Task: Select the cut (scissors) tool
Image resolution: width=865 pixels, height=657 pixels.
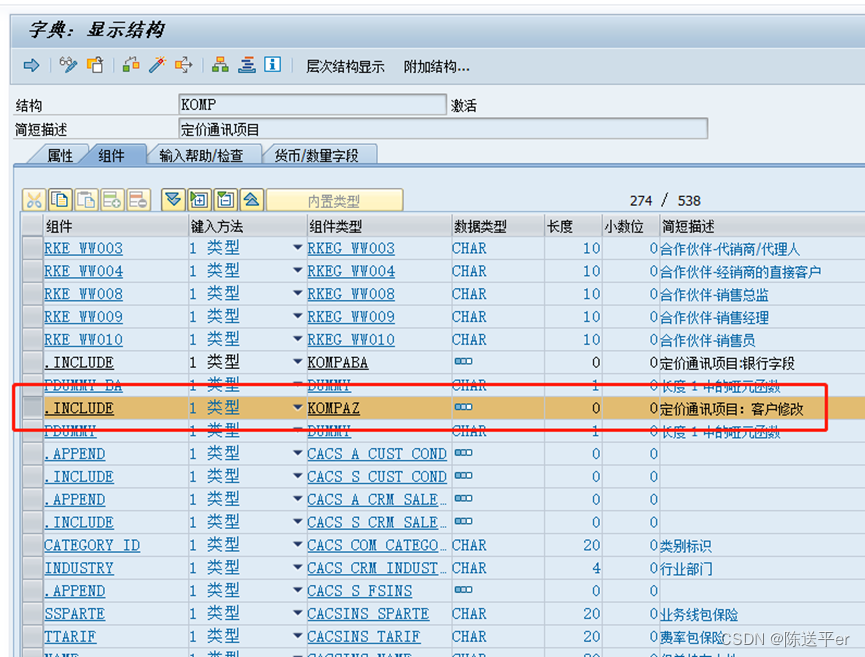Action: pos(34,199)
